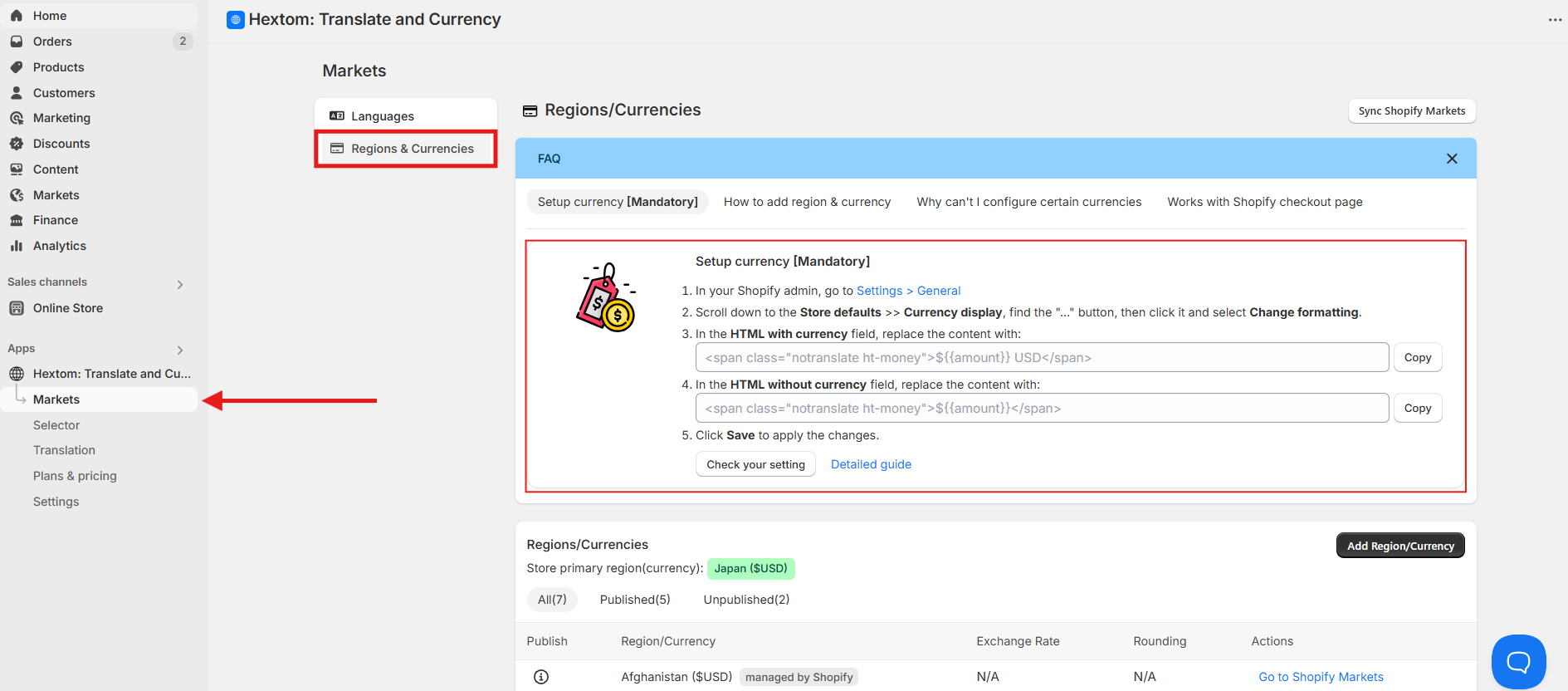The width and height of the screenshot is (1568, 691).
Task: Open Settings under Hextom app
Action: tap(56, 502)
